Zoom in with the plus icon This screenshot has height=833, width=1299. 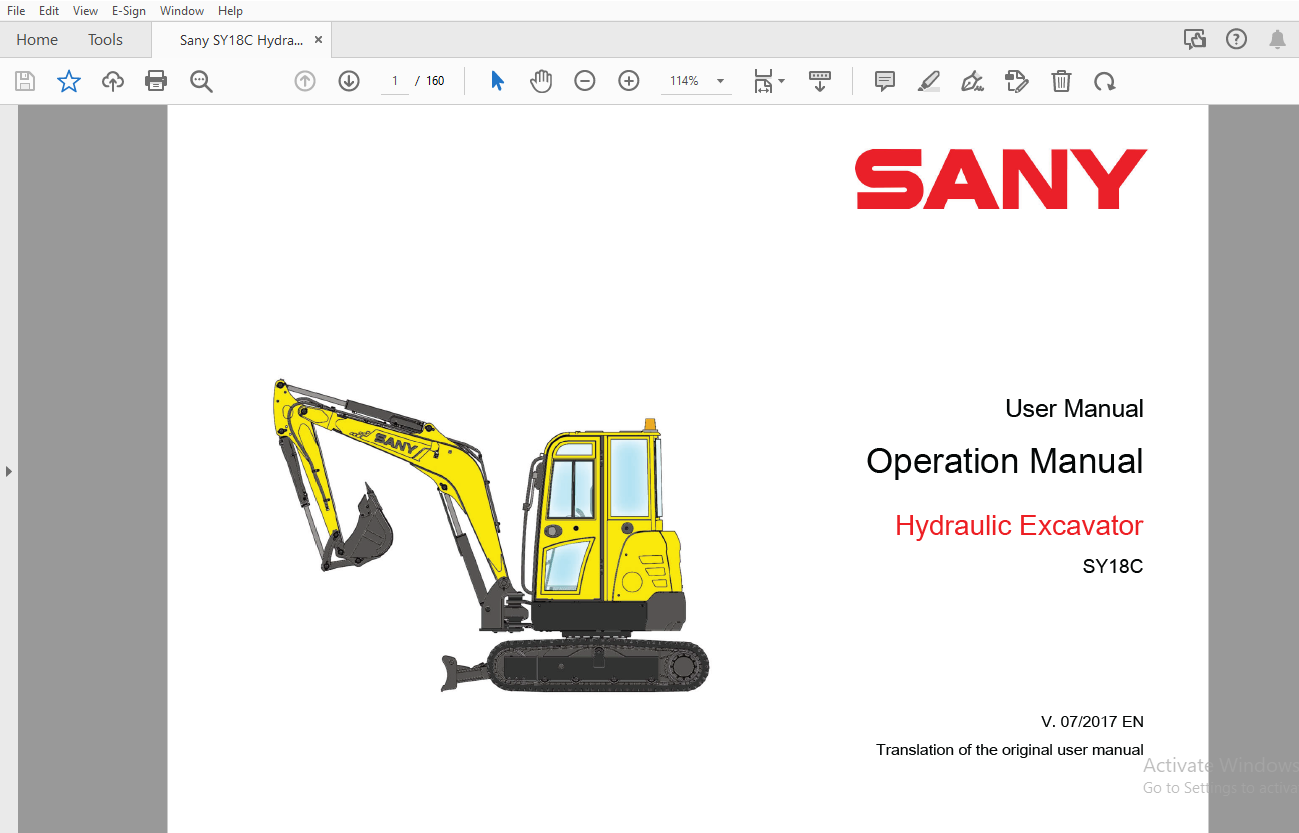pyautogui.click(x=629, y=81)
